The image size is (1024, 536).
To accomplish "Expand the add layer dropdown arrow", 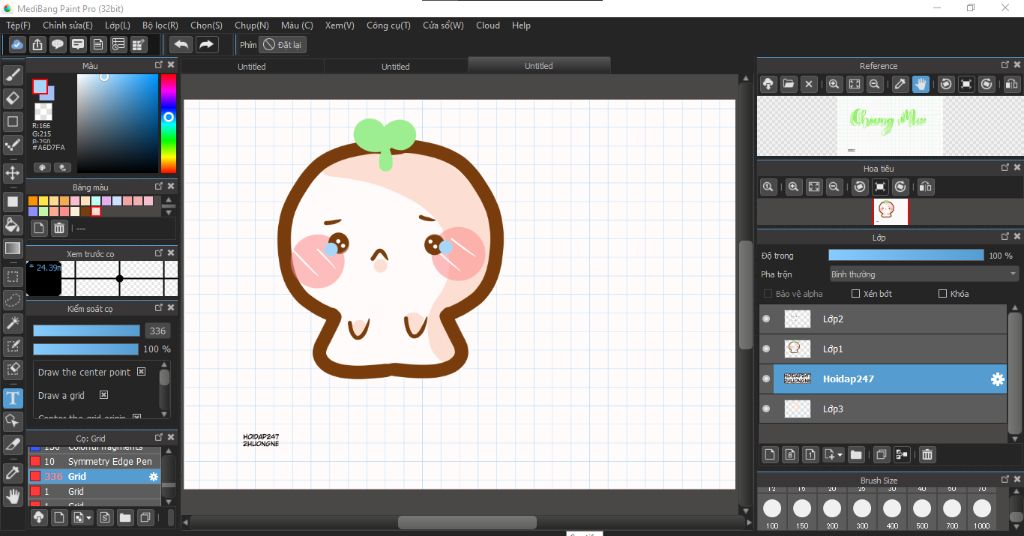I will [x=840, y=455].
